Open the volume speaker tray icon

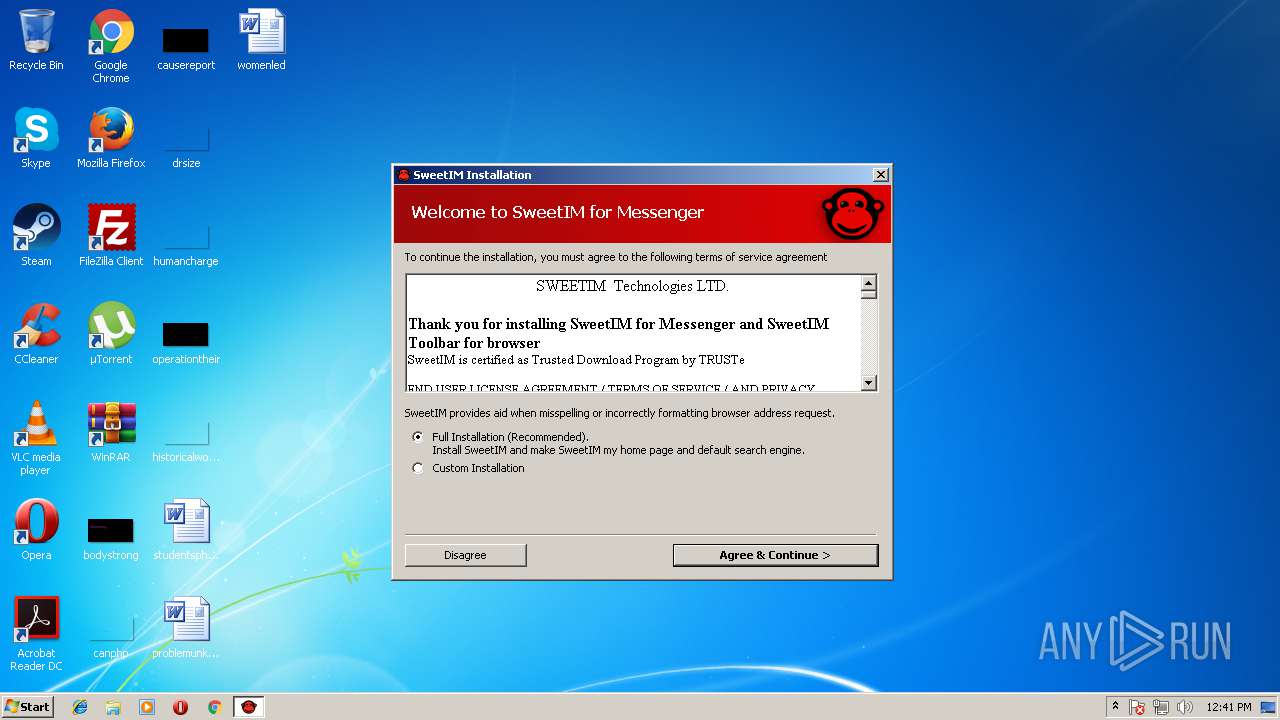pyautogui.click(x=1184, y=707)
